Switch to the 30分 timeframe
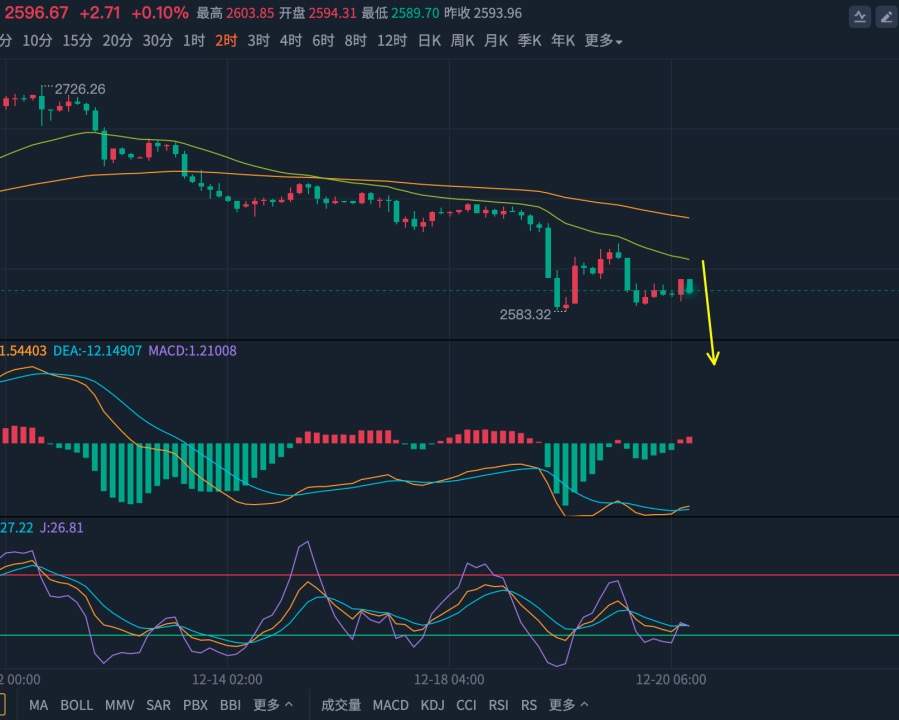Image resolution: width=899 pixels, height=720 pixels. [158, 41]
